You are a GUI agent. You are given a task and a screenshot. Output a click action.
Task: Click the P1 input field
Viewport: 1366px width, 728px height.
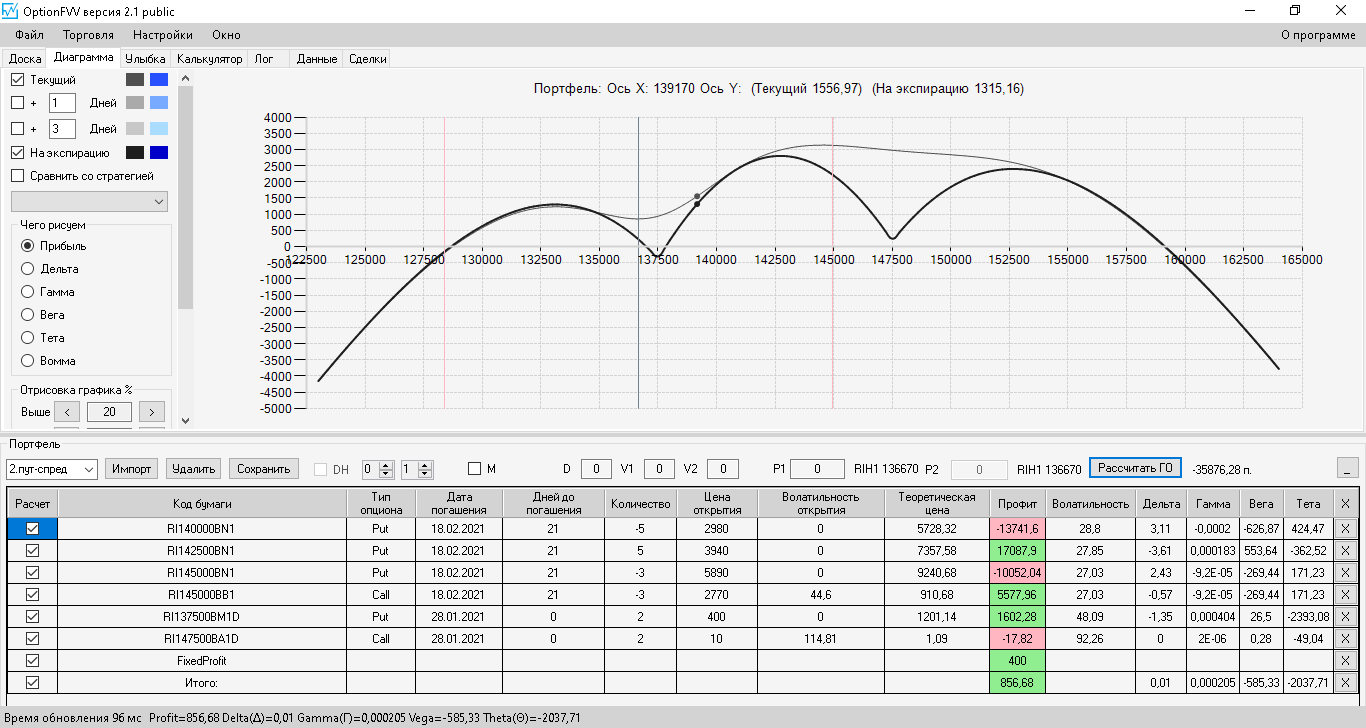pyautogui.click(x=816, y=469)
